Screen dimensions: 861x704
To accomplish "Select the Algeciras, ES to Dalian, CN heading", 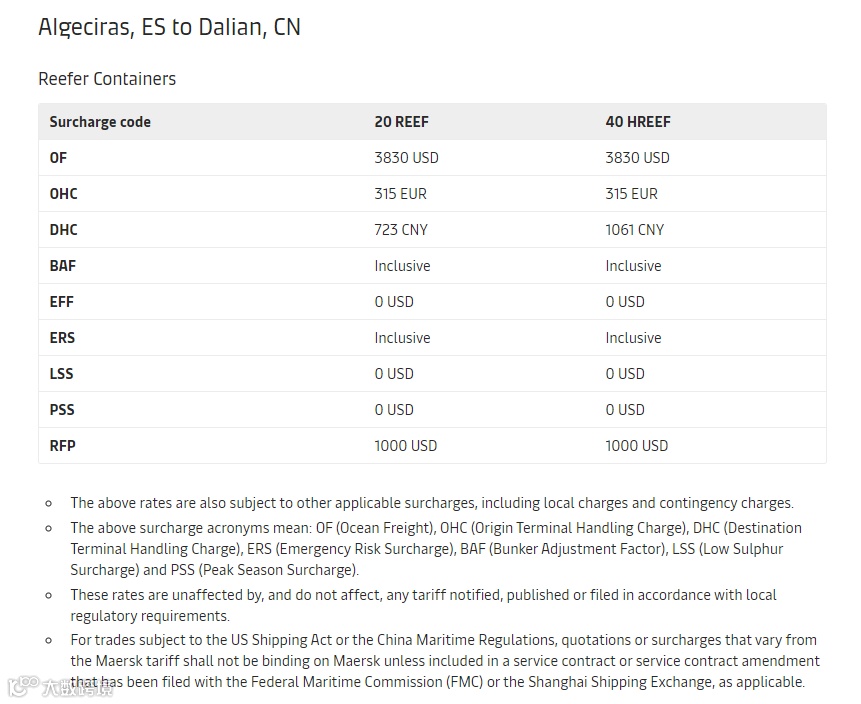I will pos(169,27).
